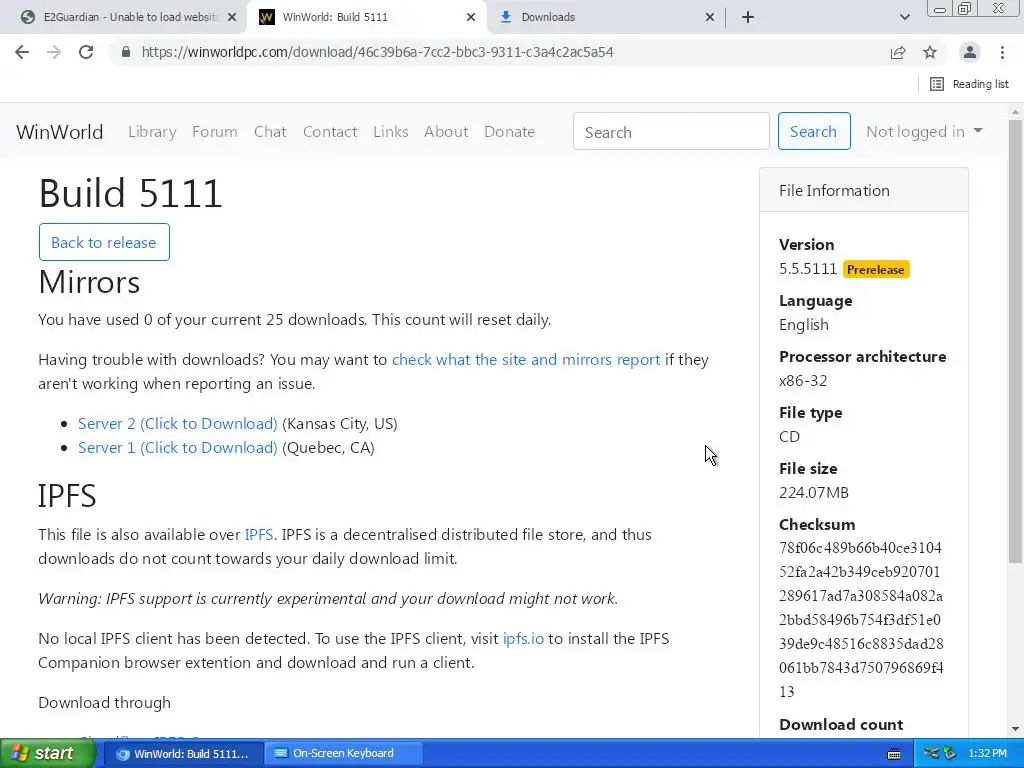Click the Back to release button
Viewport: 1024px width, 768px height.
point(104,242)
